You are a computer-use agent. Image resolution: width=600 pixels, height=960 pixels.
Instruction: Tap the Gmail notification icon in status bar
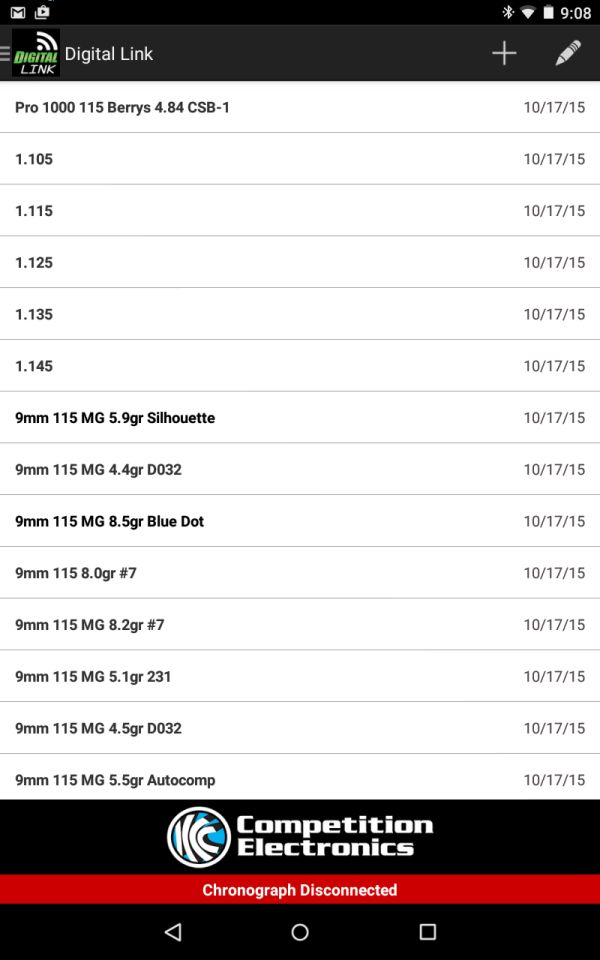[18, 12]
